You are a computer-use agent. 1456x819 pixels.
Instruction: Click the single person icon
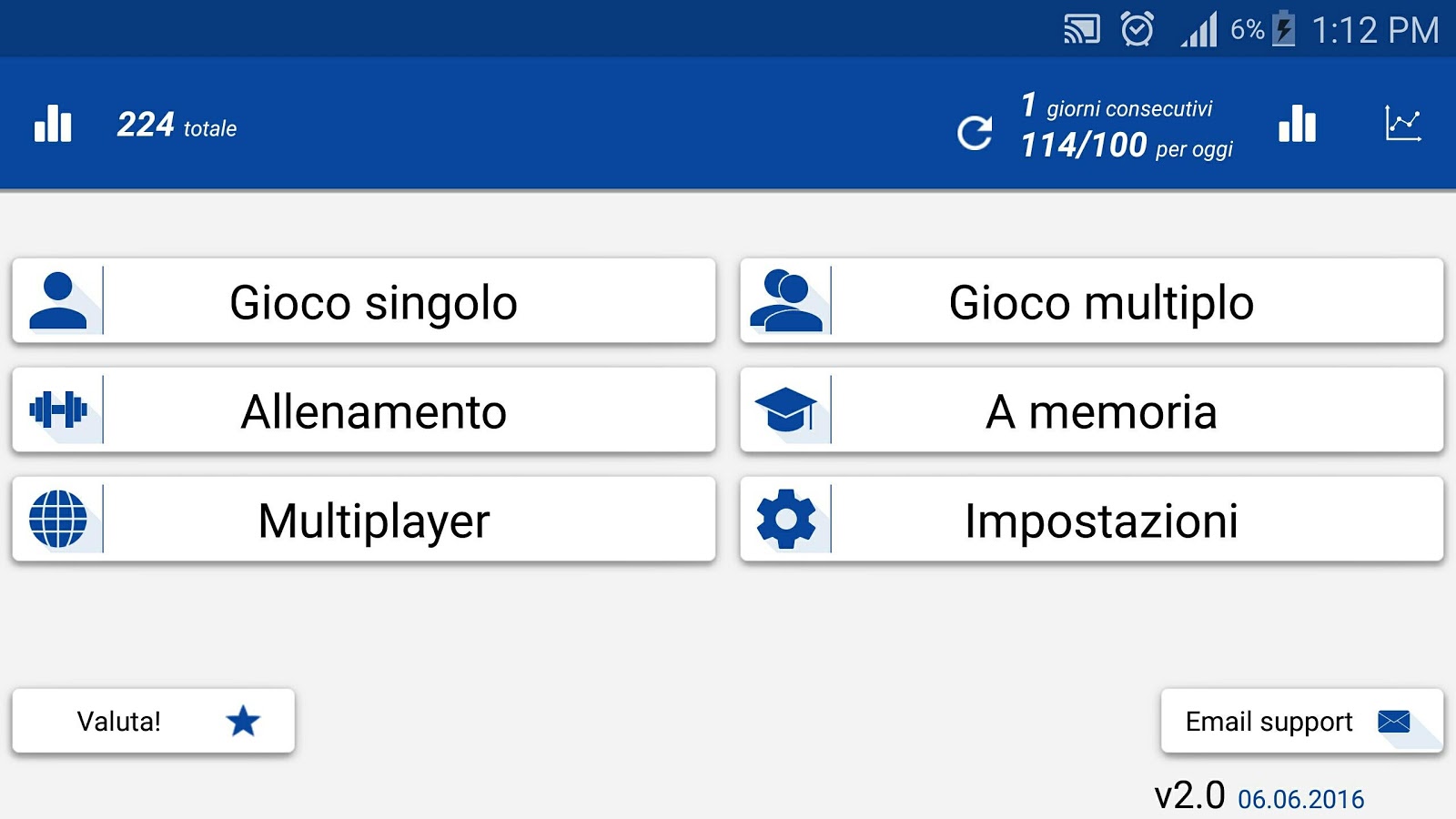click(x=58, y=300)
